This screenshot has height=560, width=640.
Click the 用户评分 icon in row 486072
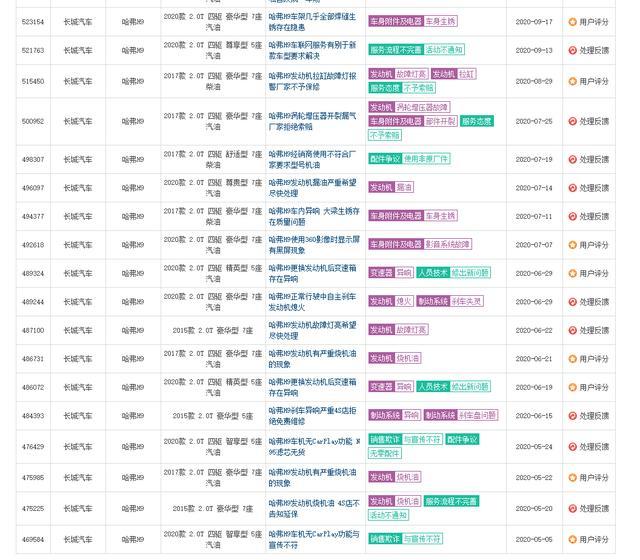point(573,387)
